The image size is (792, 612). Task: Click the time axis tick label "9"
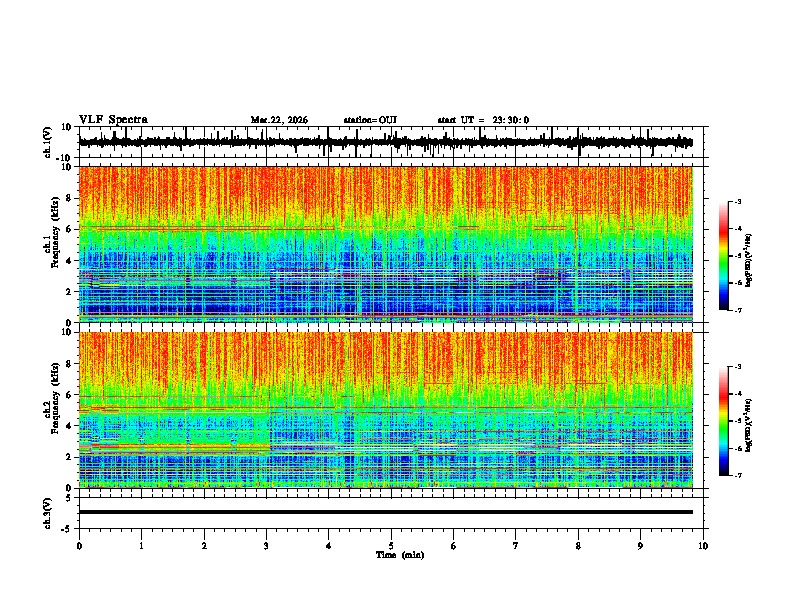(x=640, y=546)
